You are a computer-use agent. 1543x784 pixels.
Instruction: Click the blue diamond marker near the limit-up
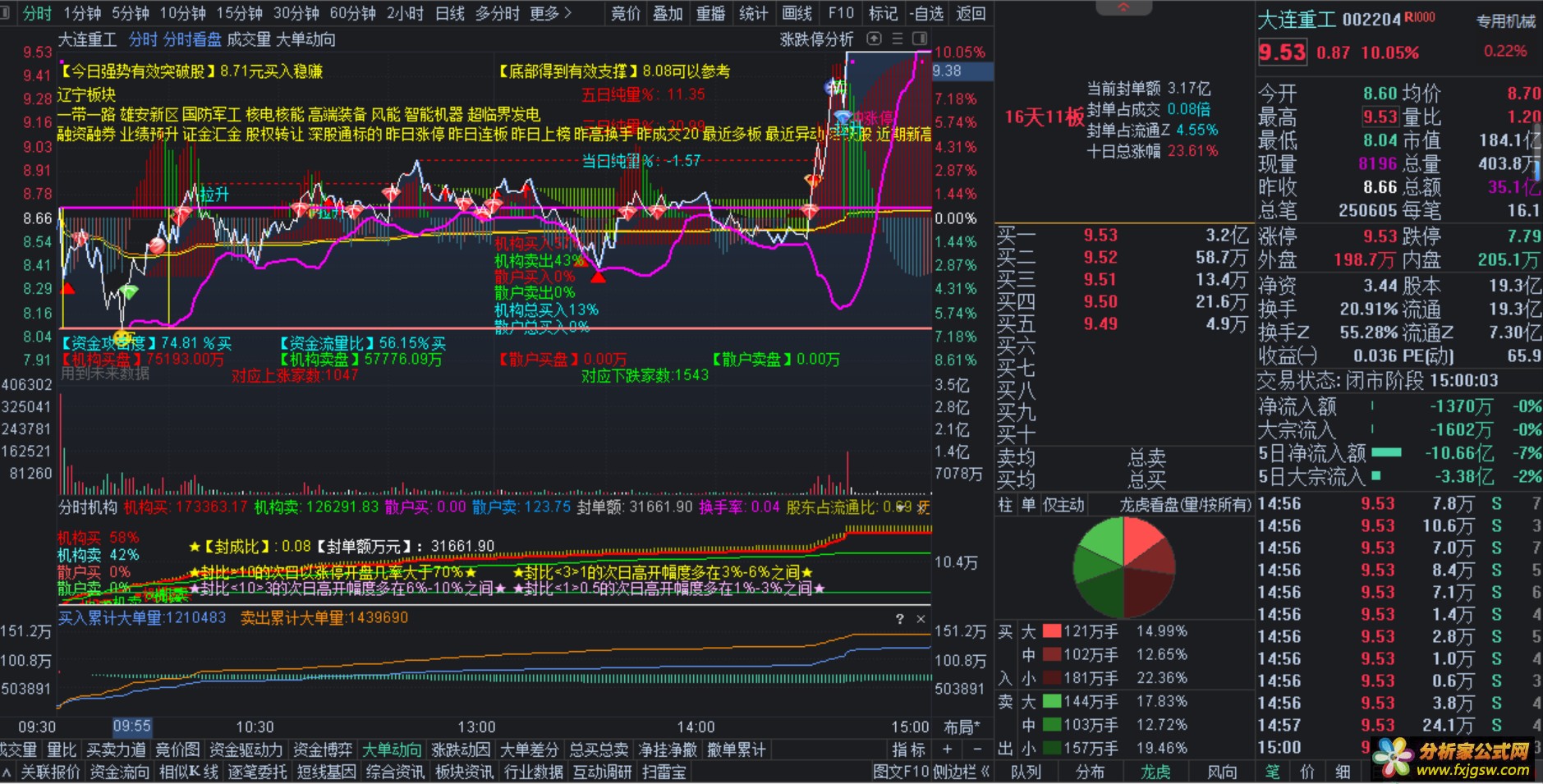(x=843, y=117)
